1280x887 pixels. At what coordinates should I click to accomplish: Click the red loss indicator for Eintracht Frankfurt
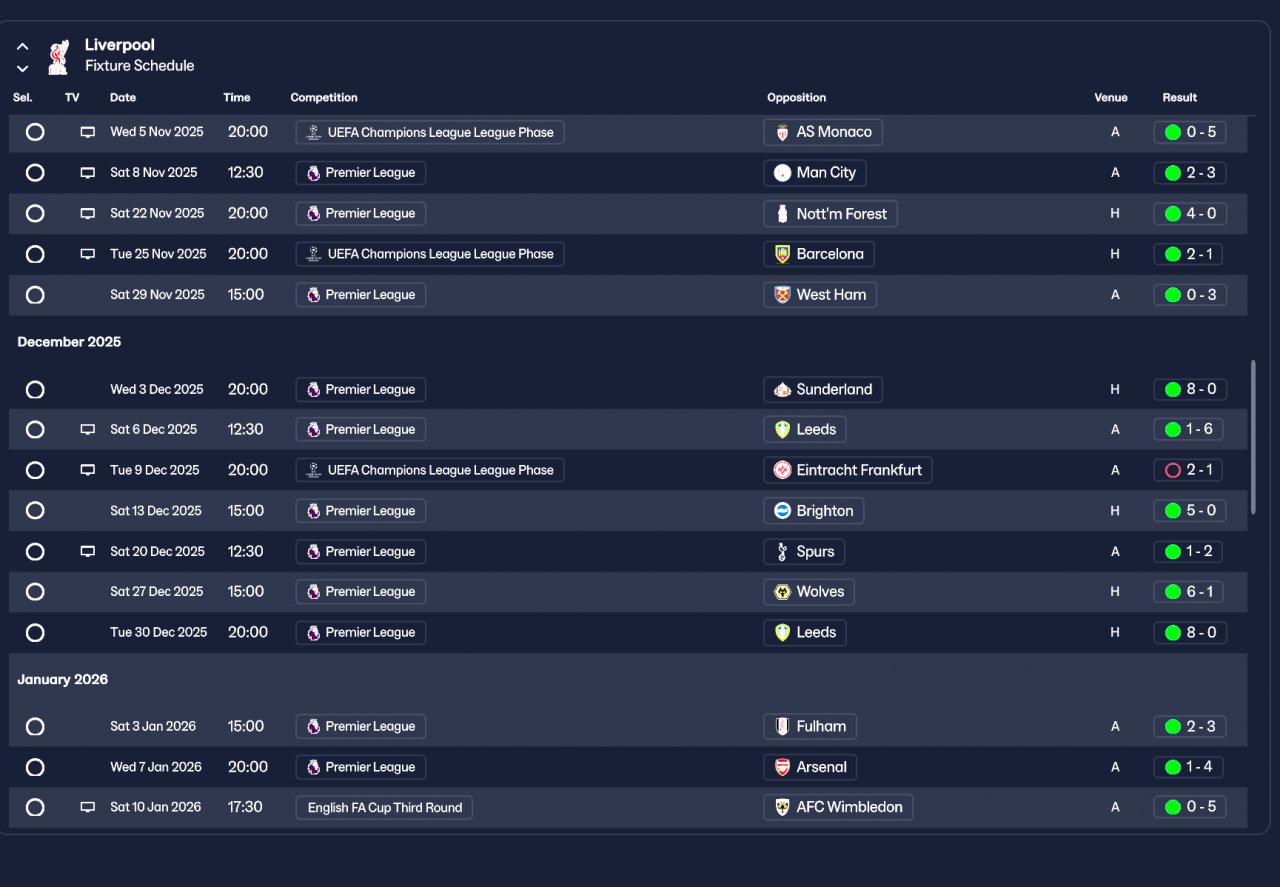(1173, 470)
